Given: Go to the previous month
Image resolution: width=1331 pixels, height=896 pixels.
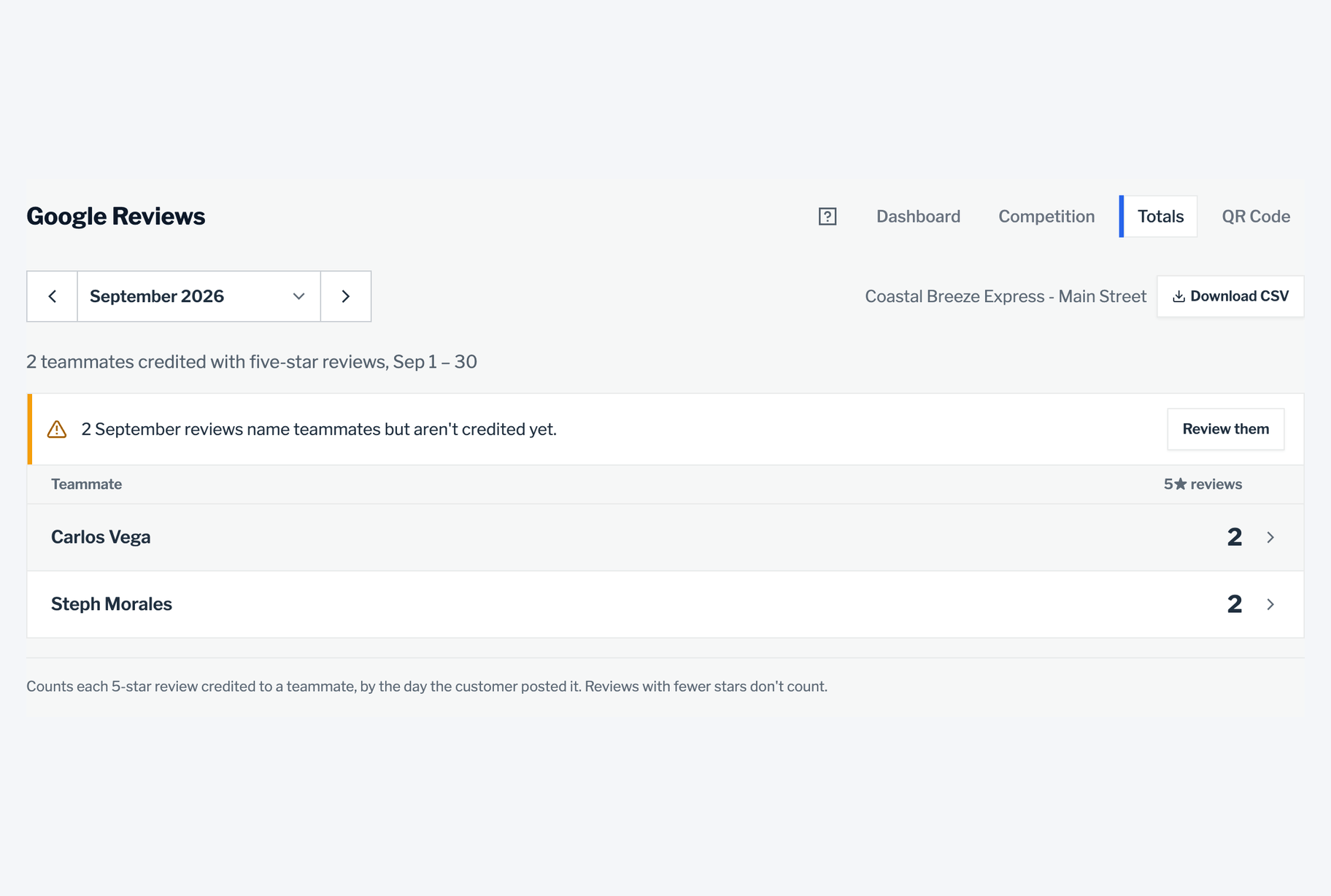Looking at the screenshot, I should pos(53,296).
